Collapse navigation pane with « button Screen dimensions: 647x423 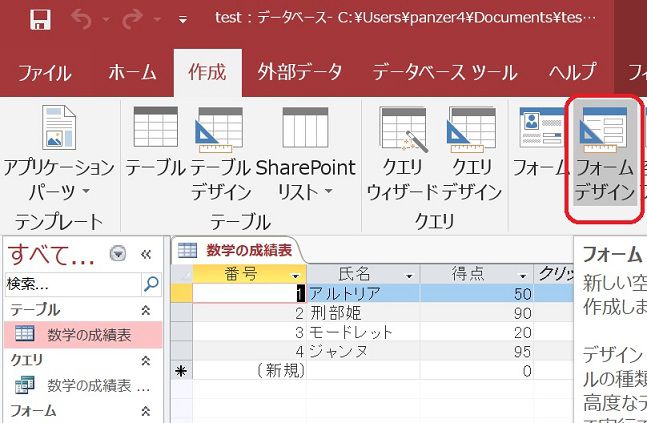(x=145, y=254)
